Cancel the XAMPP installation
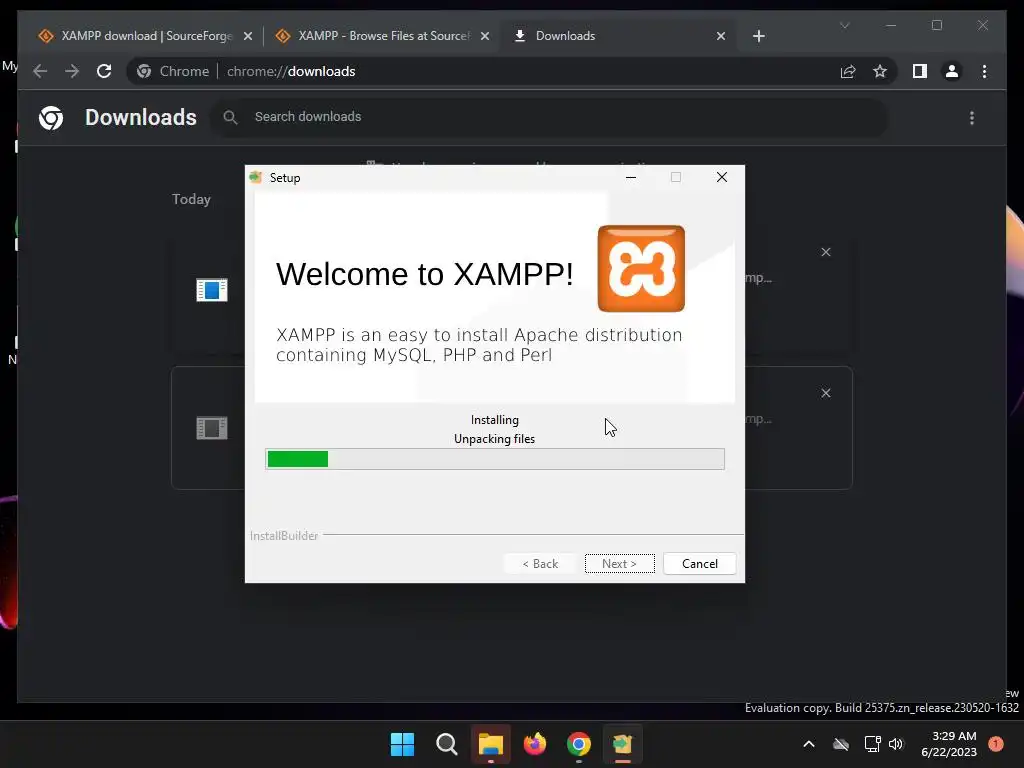 [x=699, y=564]
